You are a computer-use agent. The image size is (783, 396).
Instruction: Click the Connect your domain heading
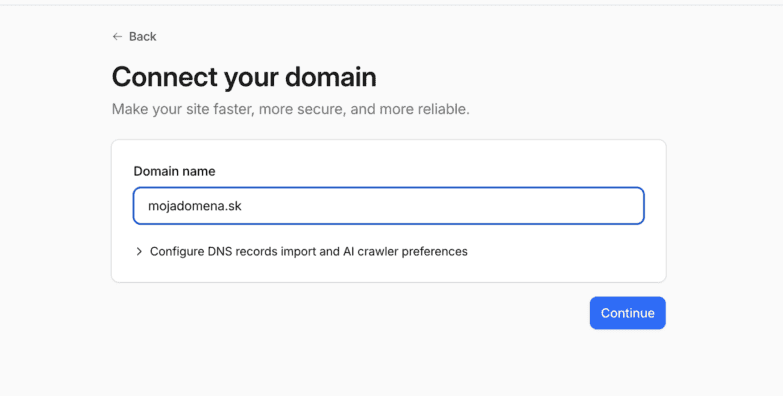tap(244, 77)
